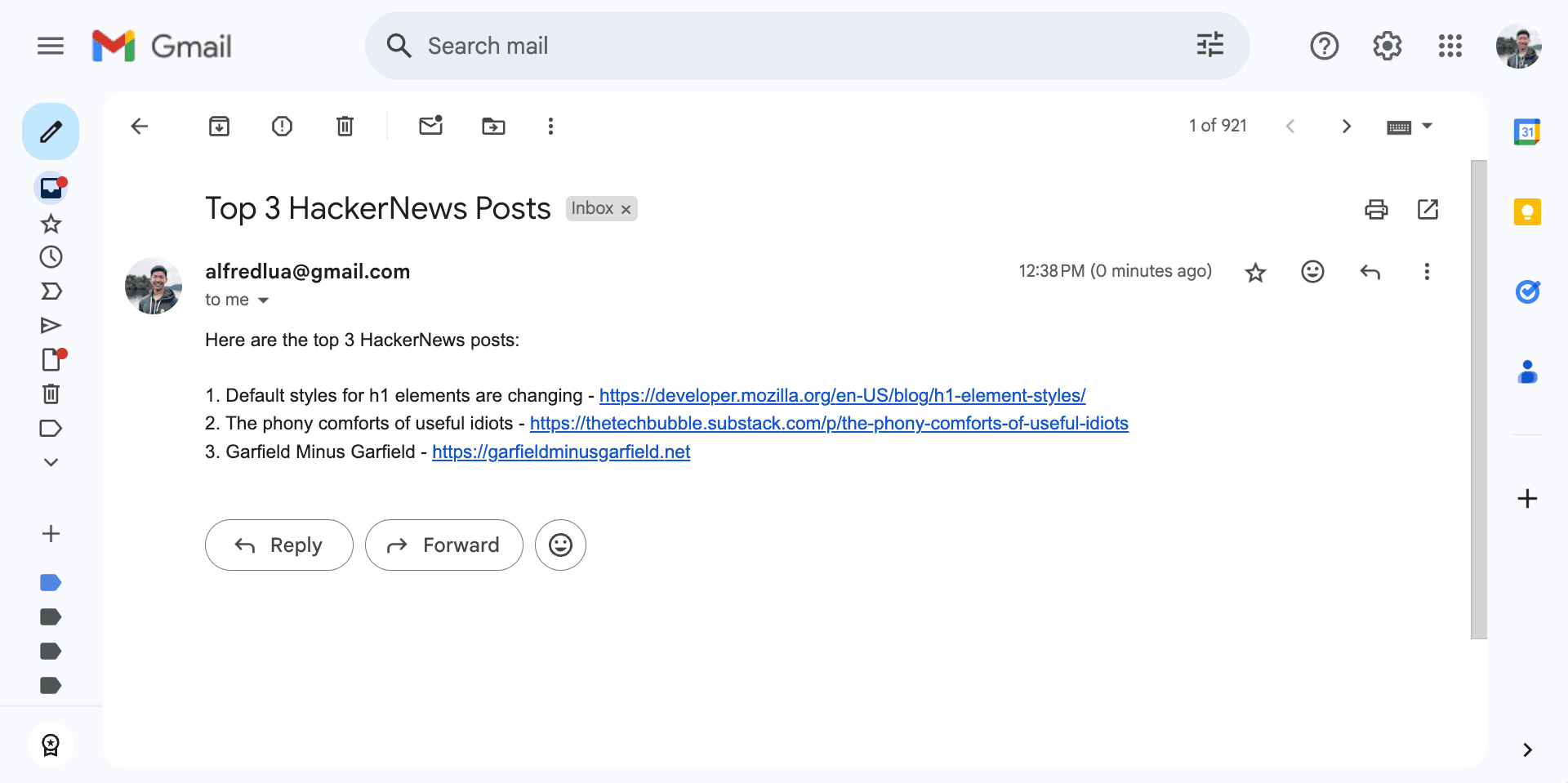Delete this email from toolbar
This screenshot has width=1568, height=783.
pos(345,126)
